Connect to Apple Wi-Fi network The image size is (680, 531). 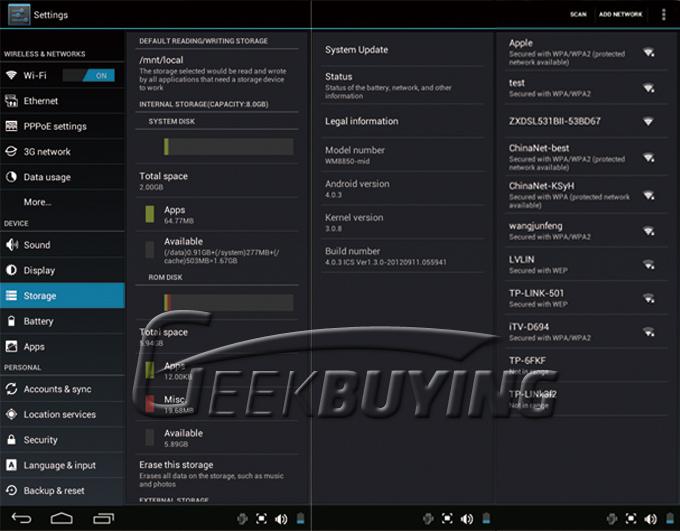(x=585, y=52)
